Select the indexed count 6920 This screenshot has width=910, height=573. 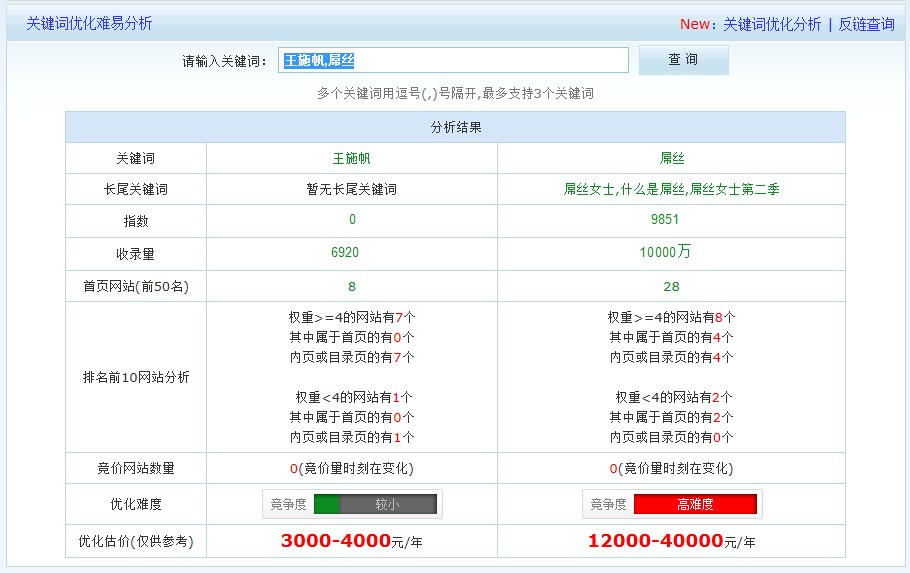(345, 253)
